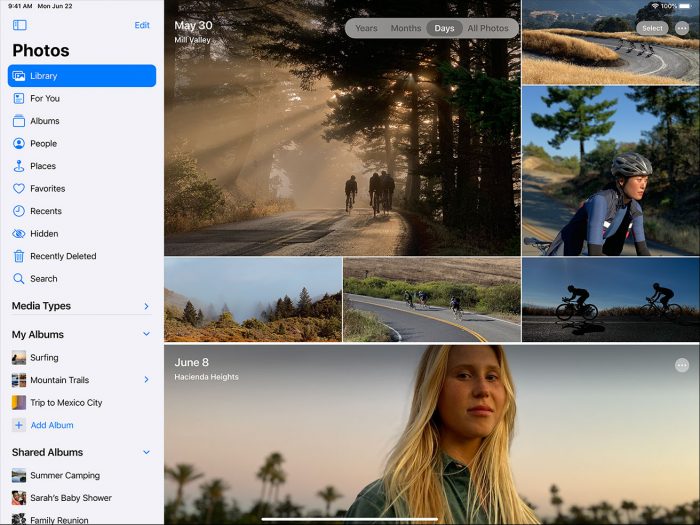Expand the Mountain Trails folder chevron

click(x=146, y=380)
